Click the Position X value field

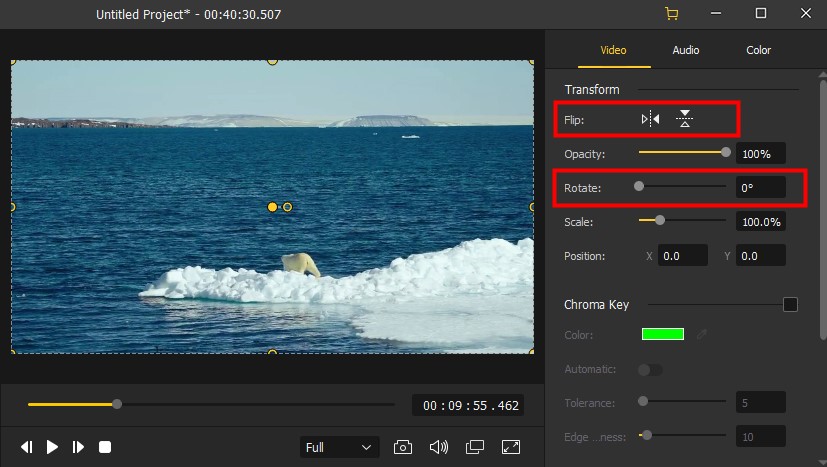[x=682, y=256]
